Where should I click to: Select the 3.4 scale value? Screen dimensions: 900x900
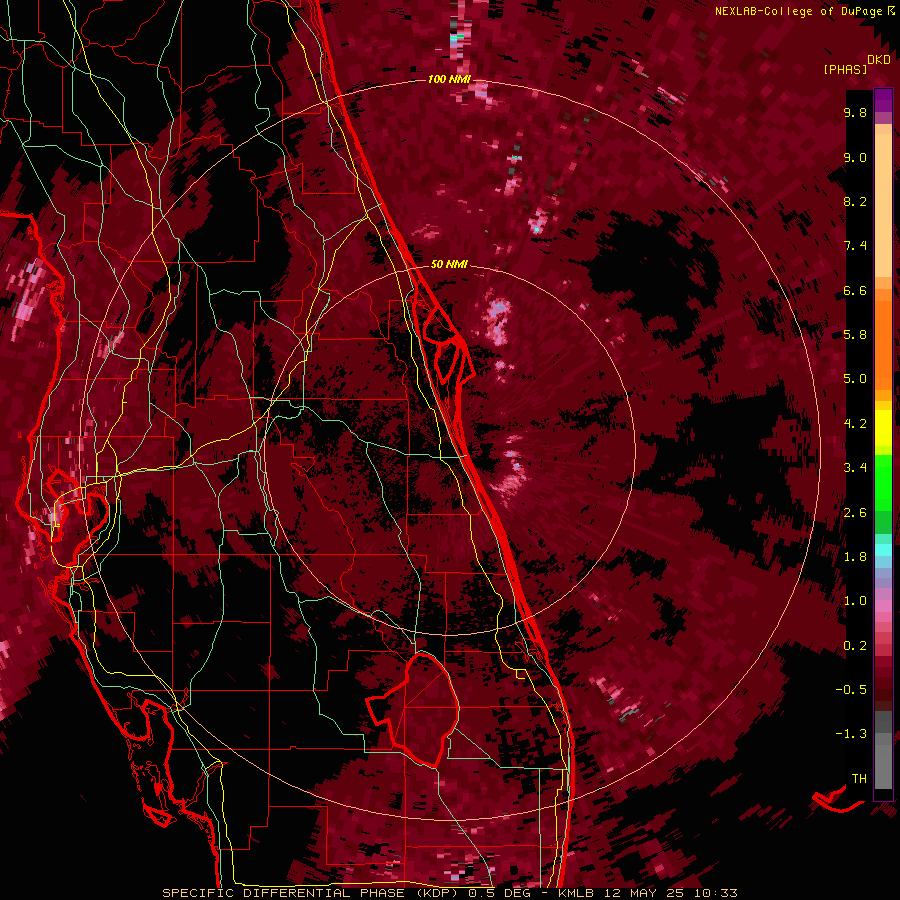pyautogui.click(x=855, y=468)
